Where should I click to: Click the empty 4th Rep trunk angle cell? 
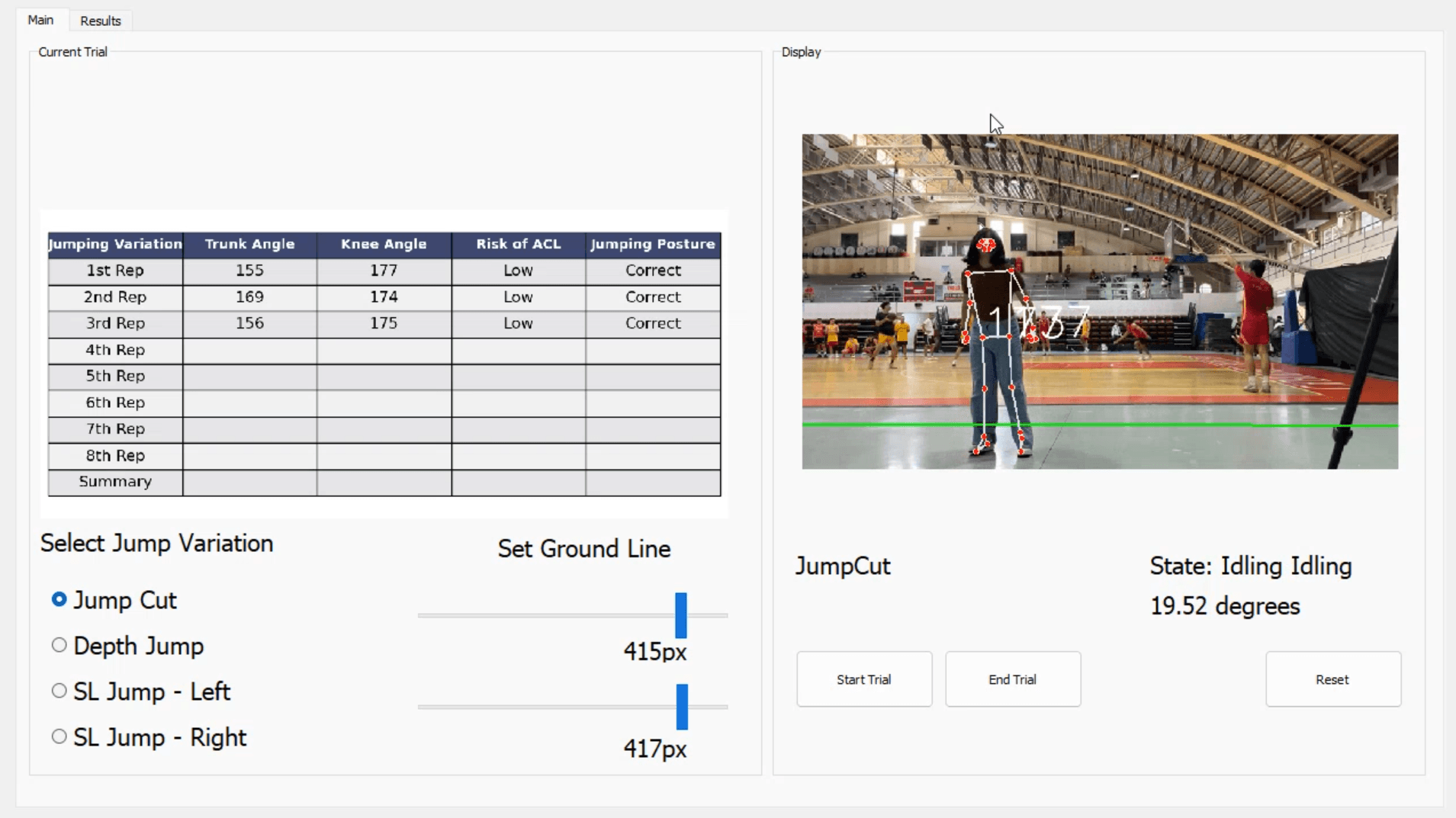pyautogui.click(x=249, y=350)
